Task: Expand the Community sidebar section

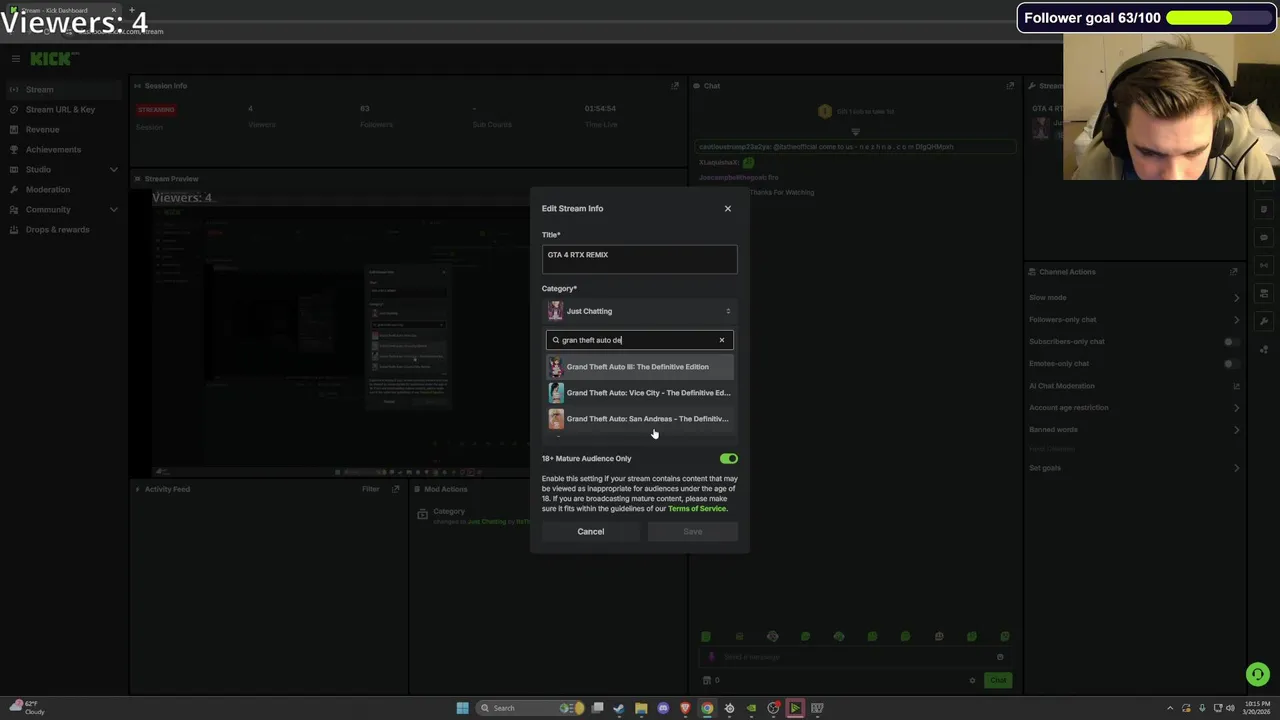Action: click(62, 209)
